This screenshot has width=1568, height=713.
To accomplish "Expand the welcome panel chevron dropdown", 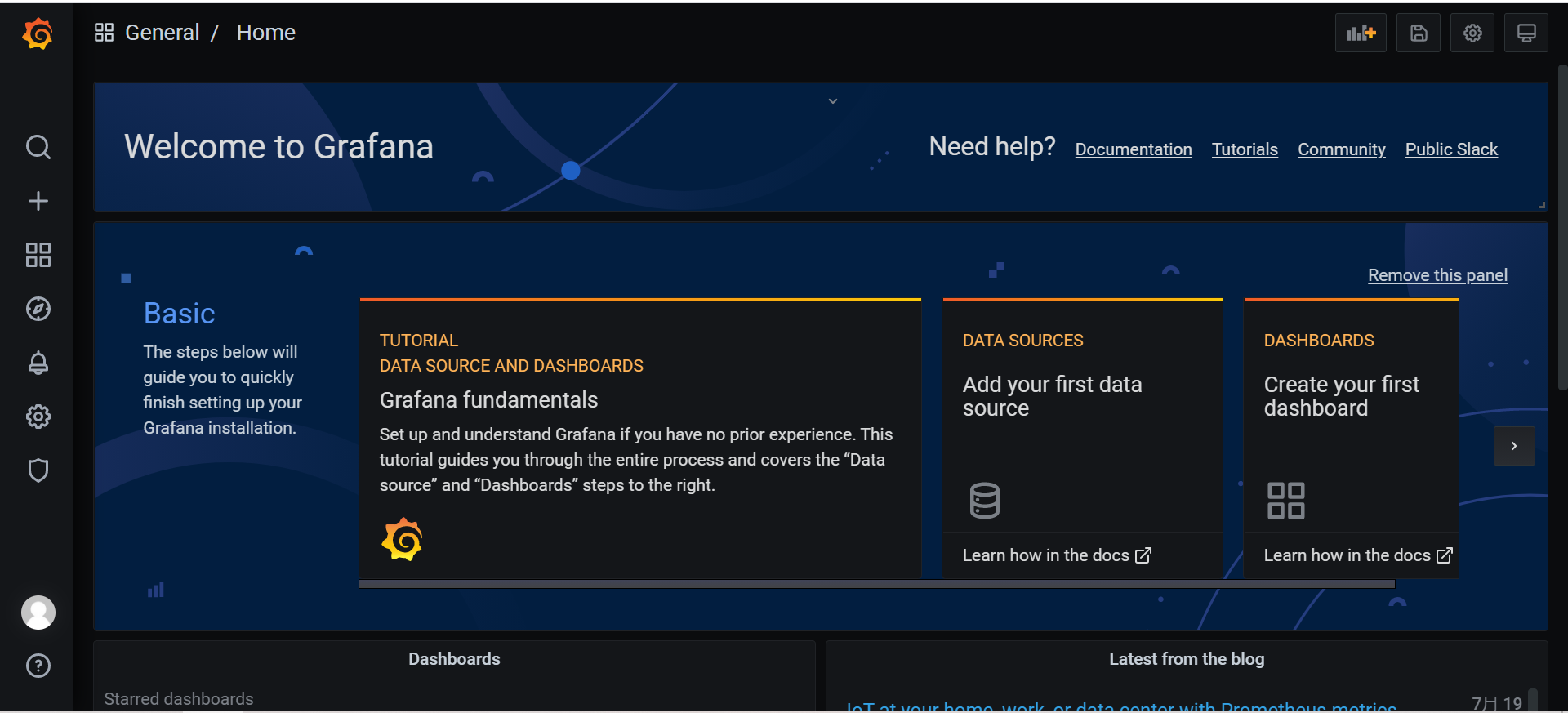I will pos(833,101).
